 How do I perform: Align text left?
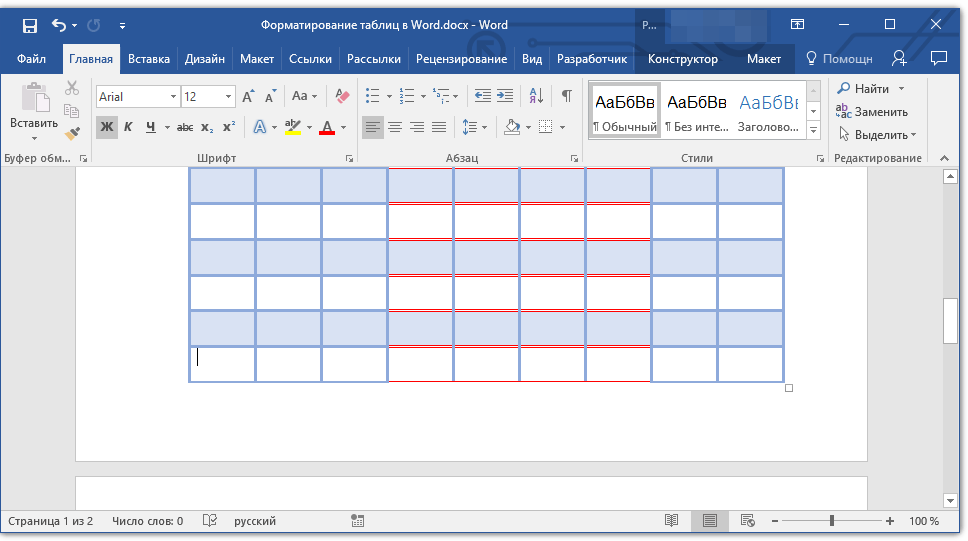pyautogui.click(x=372, y=127)
